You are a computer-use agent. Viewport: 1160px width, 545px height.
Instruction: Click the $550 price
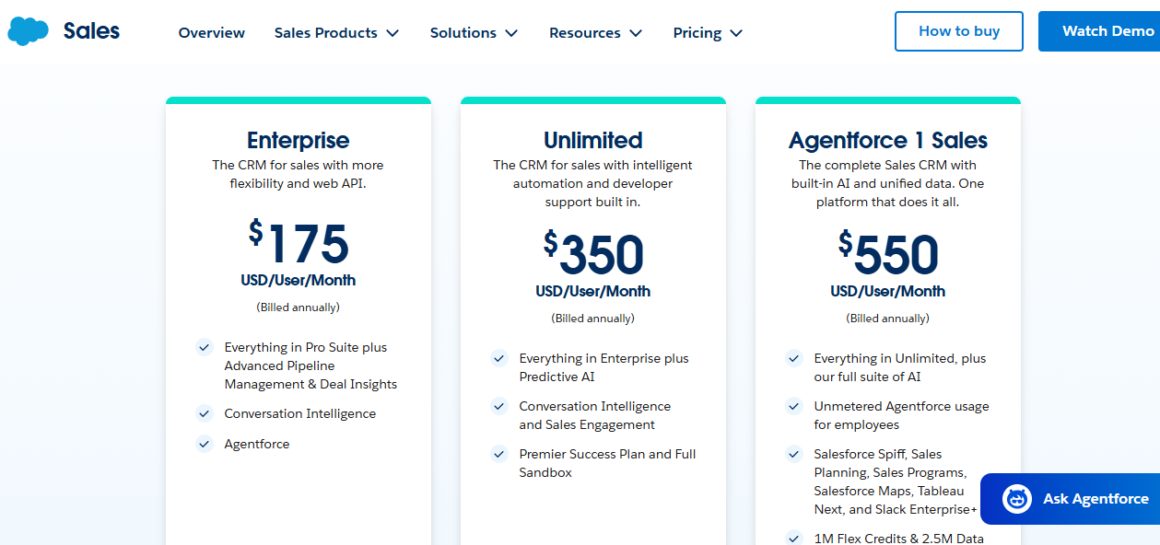888,253
